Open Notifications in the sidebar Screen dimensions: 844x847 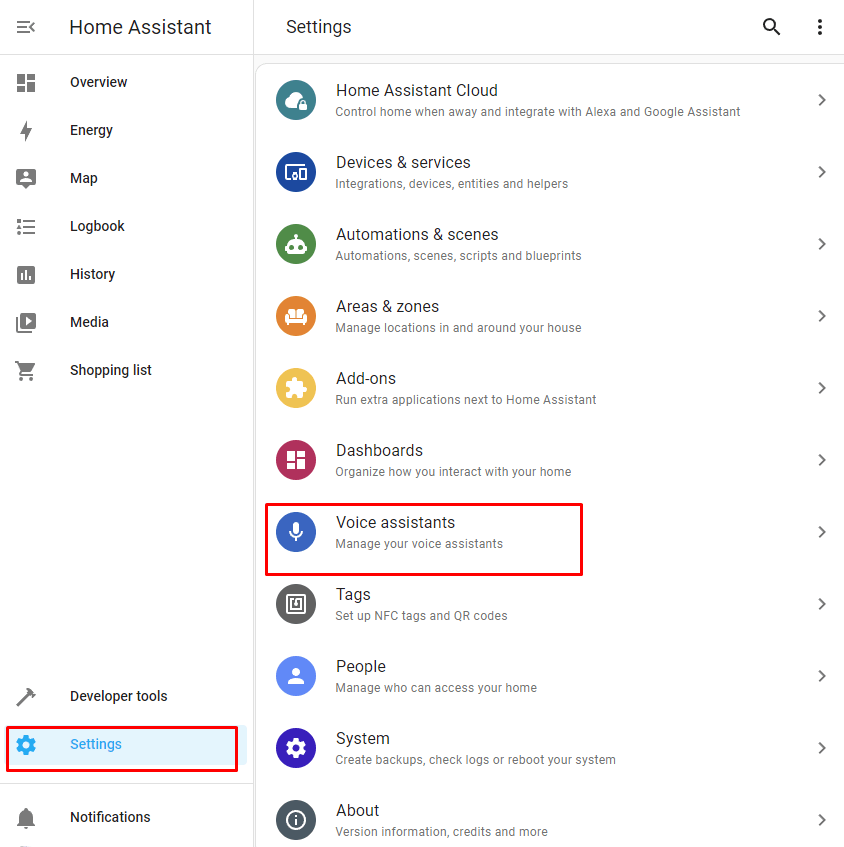coord(110,817)
